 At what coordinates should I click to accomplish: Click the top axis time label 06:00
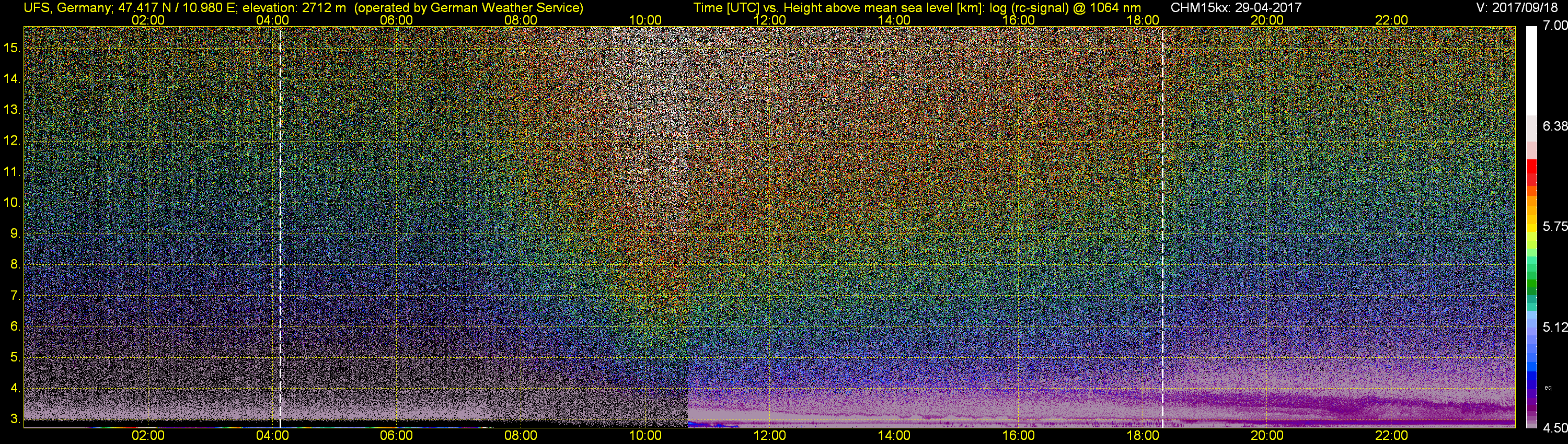coord(396,20)
